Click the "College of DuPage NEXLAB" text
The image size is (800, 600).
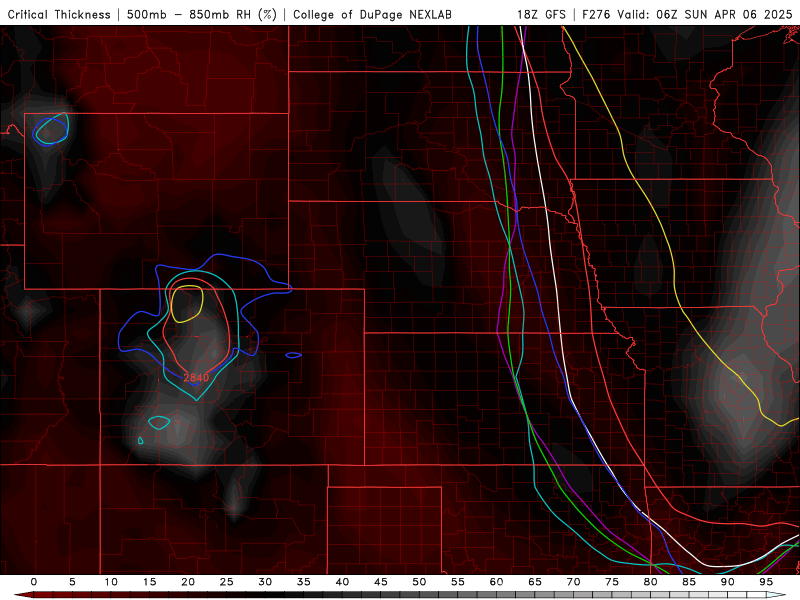coord(372,15)
